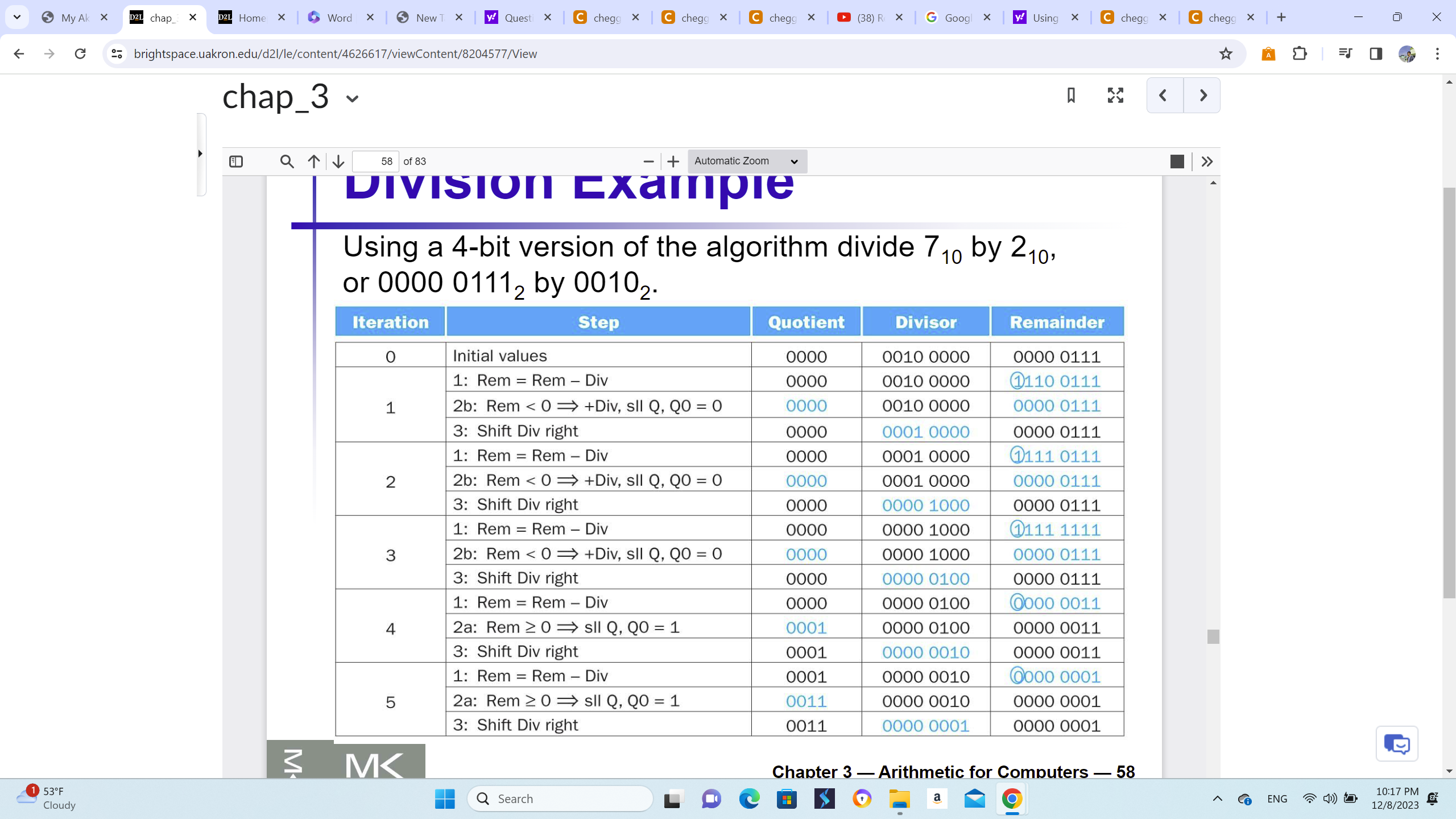Zoom in using the plus icon
Screen dimensions: 1456x819
coord(673,162)
